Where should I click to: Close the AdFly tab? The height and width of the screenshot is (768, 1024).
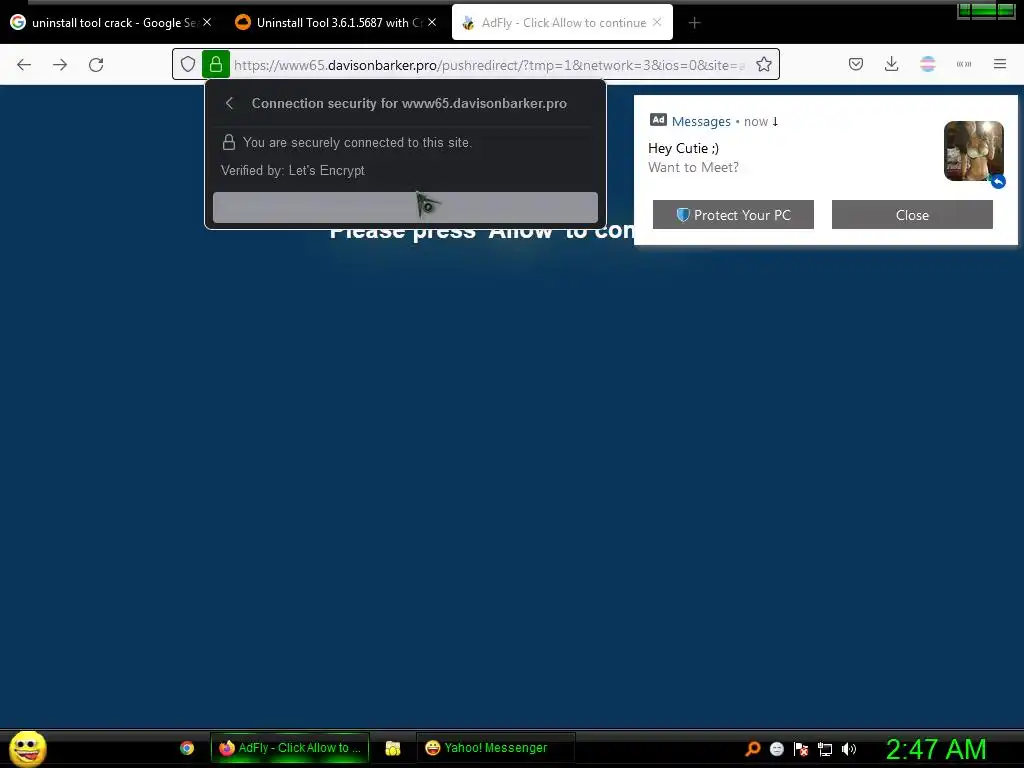(x=657, y=22)
